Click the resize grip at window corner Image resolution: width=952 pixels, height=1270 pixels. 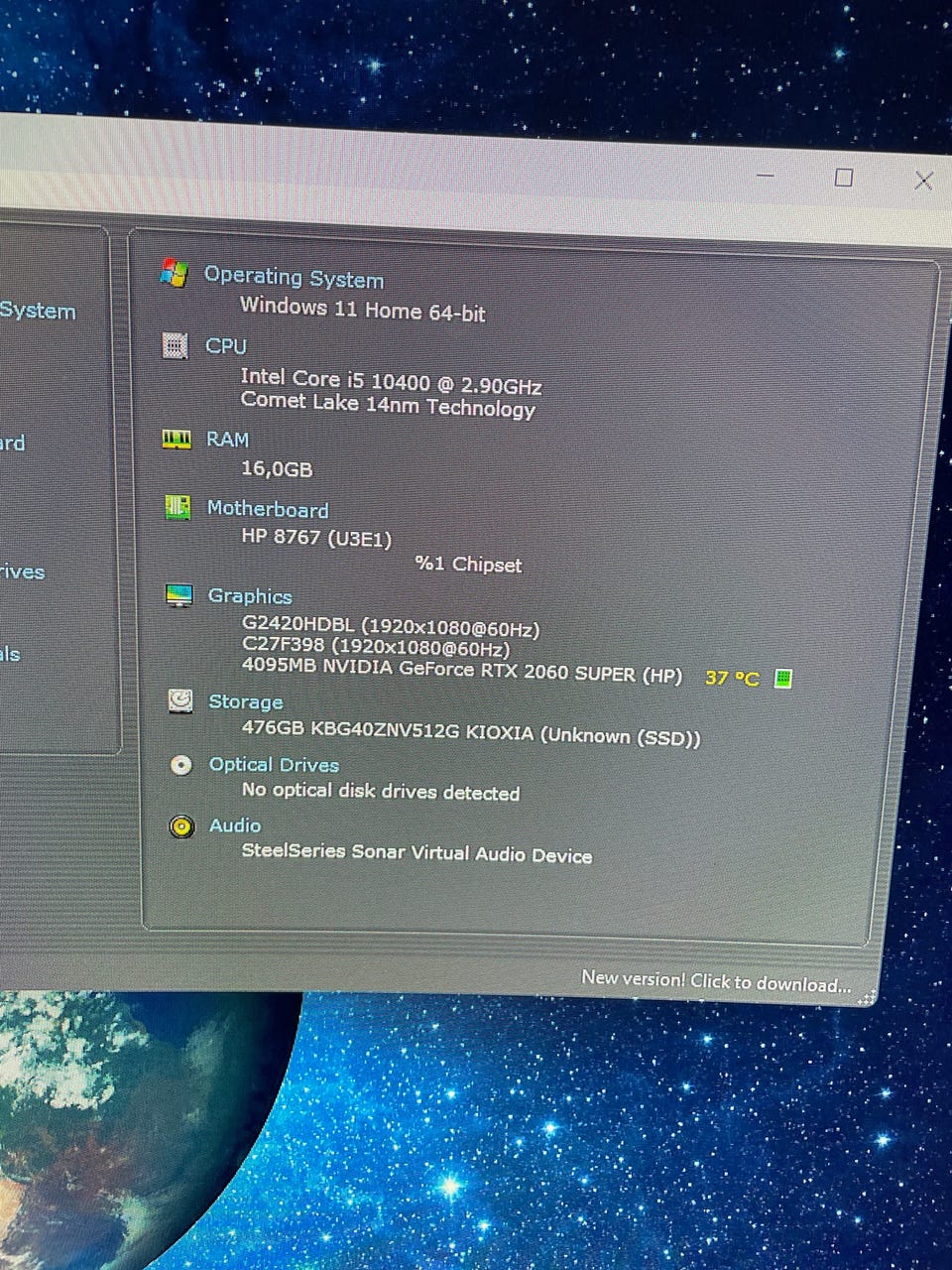(868, 997)
